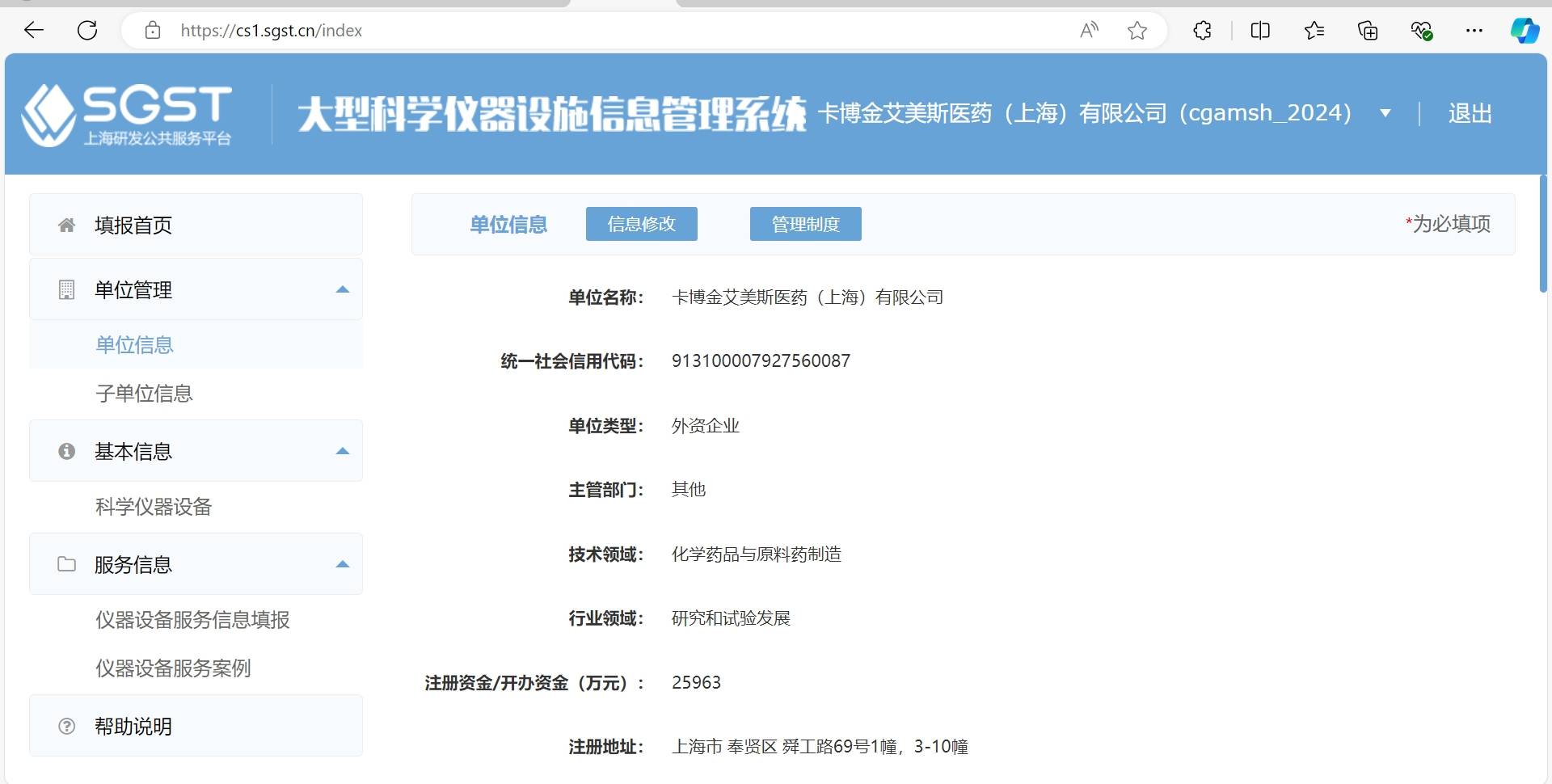This screenshot has height=784, width=1552.
Task: Add page to favorites star icon
Action: pos(1137,31)
